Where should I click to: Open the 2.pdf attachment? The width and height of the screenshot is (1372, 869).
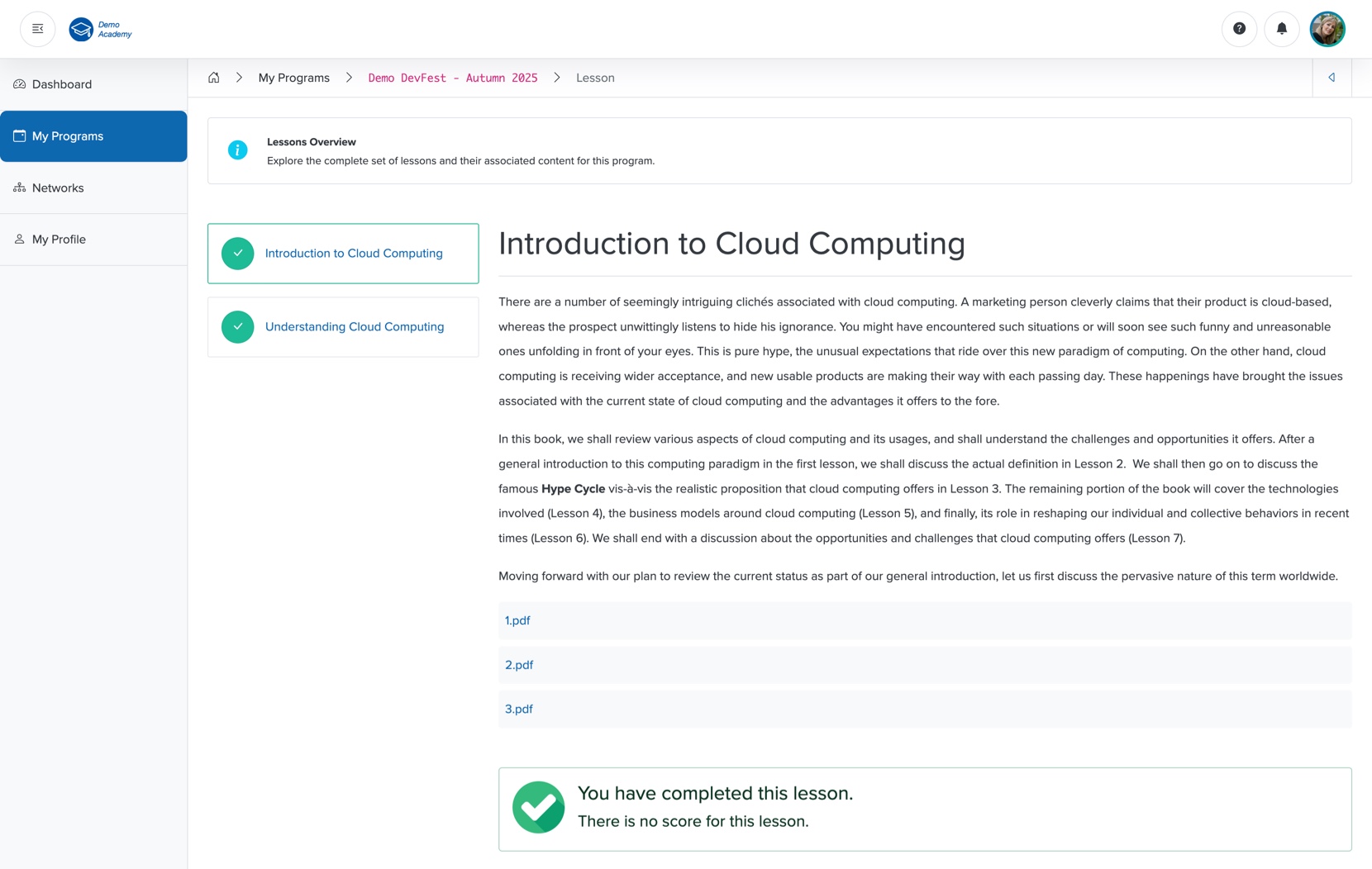(519, 665)
